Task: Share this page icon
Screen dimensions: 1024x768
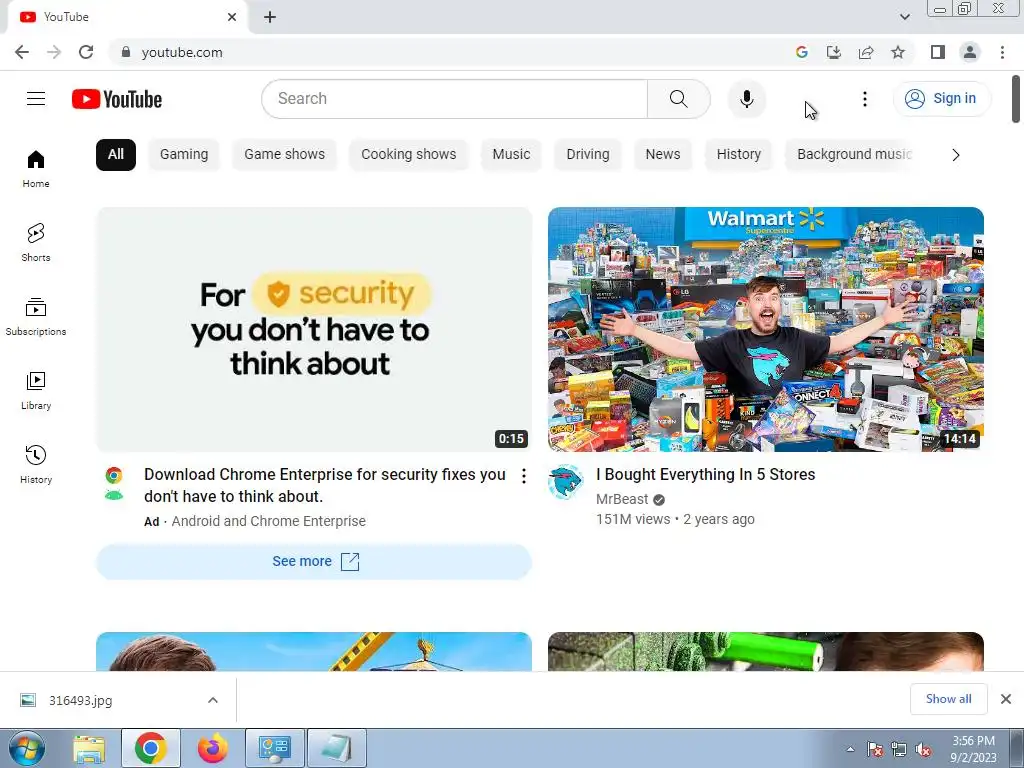Action: click(866, 52)
